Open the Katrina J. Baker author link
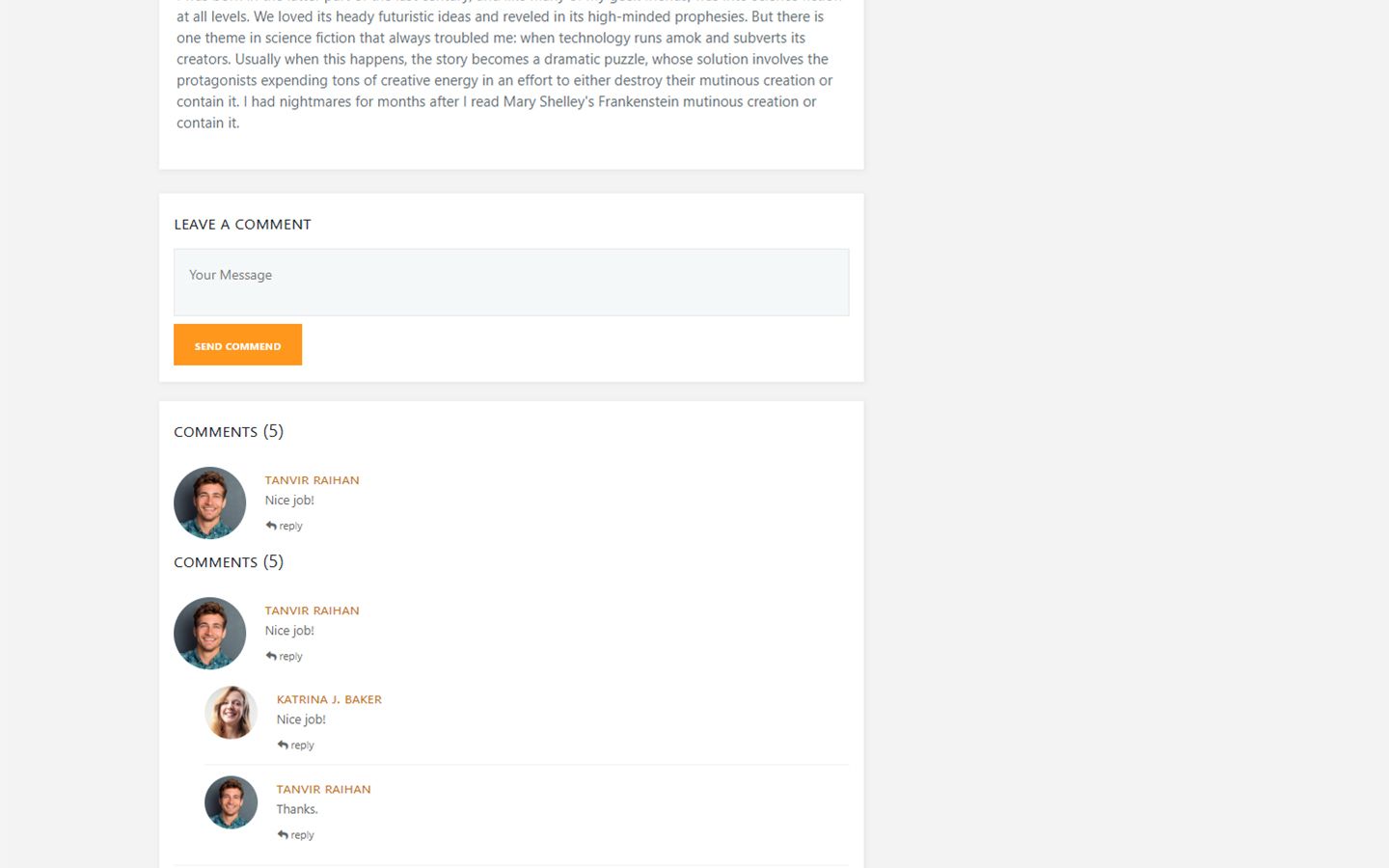 coord(329,699)
